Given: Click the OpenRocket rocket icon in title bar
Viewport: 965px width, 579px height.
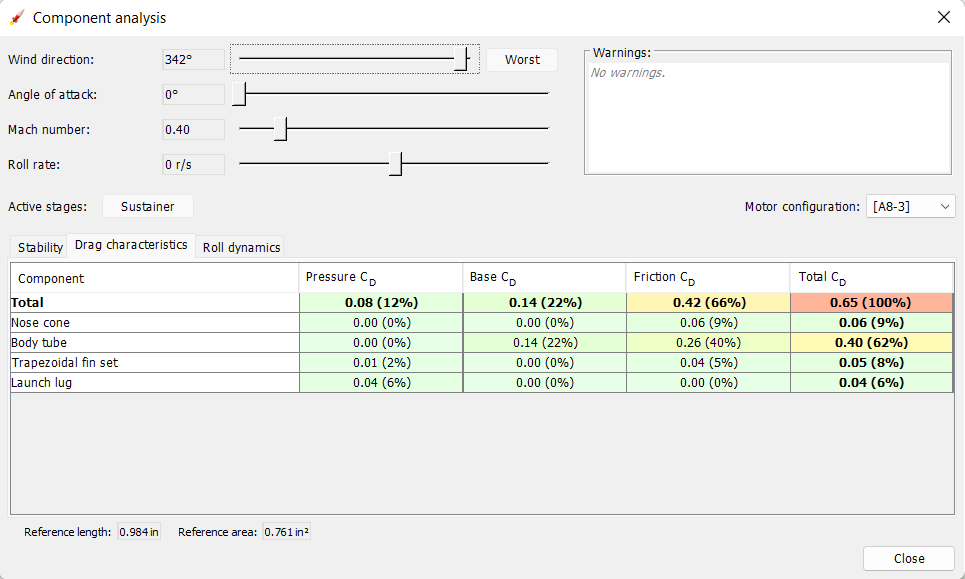Looking at the screenshot, I should pos(16,18).
